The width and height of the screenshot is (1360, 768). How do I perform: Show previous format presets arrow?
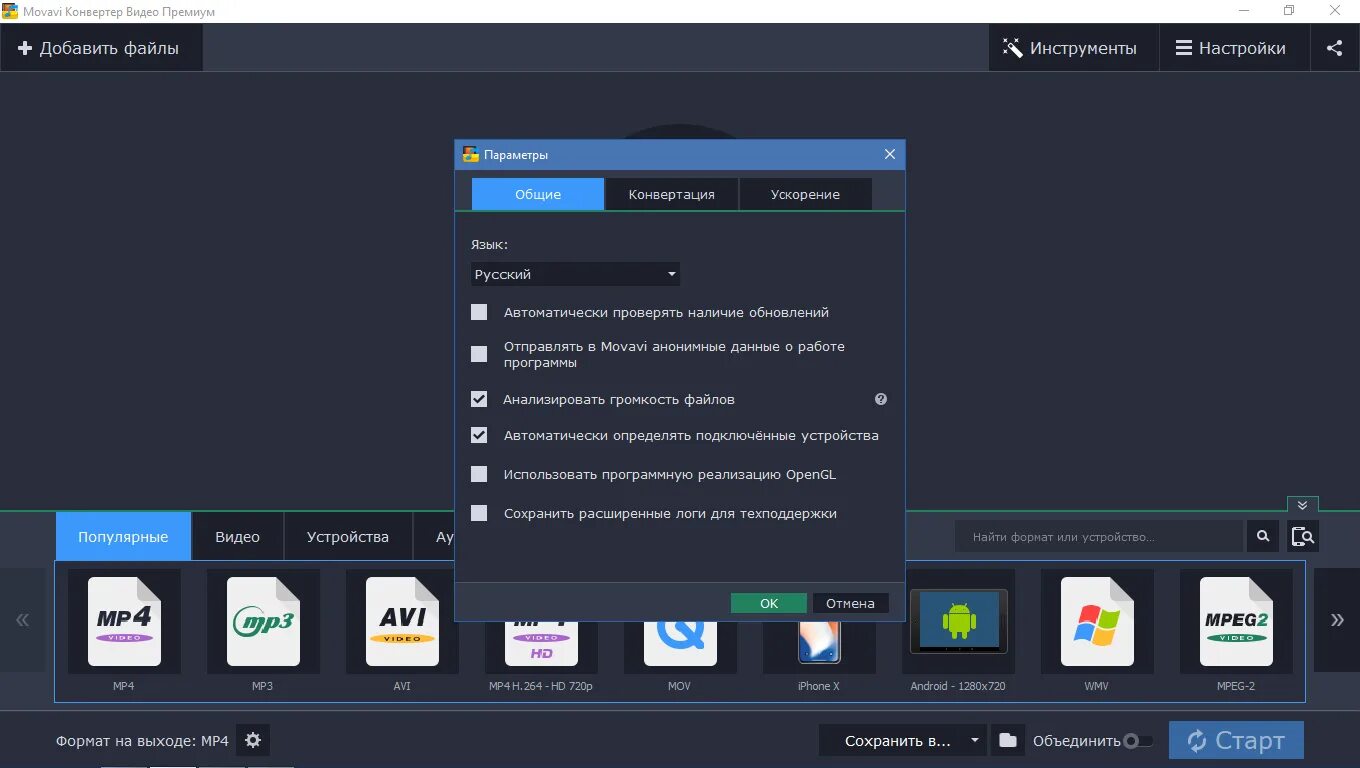point(22,620)
